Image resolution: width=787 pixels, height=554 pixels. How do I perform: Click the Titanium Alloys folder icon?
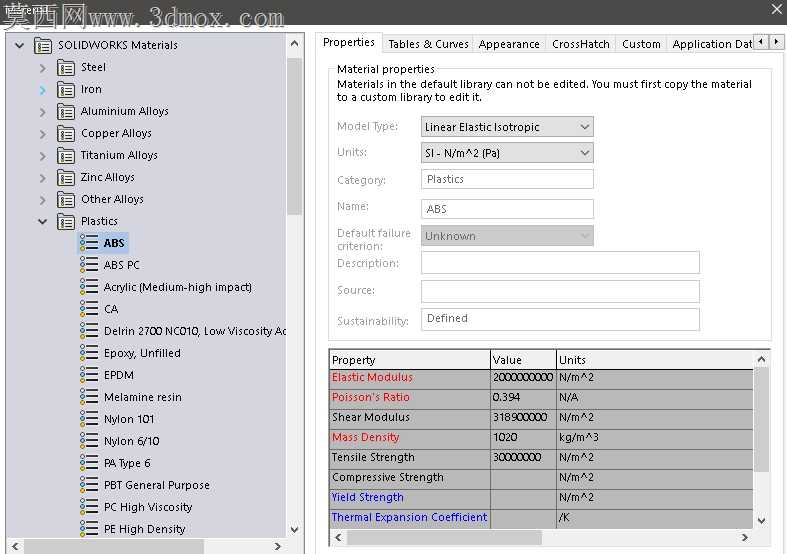[66, 156]
